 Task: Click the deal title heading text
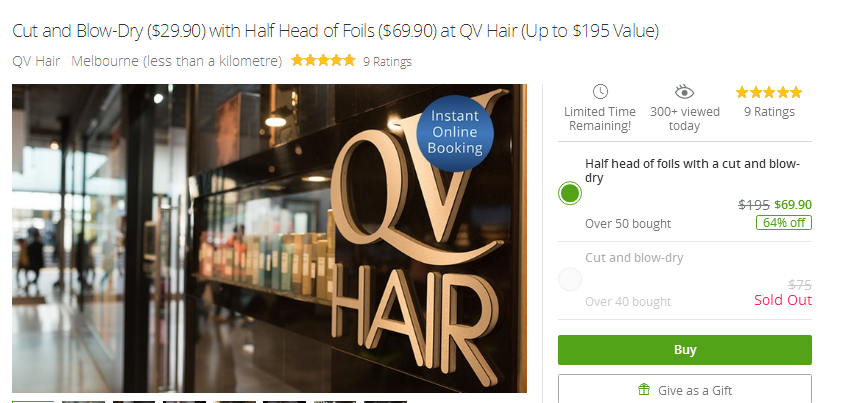(x=335, y=31)
